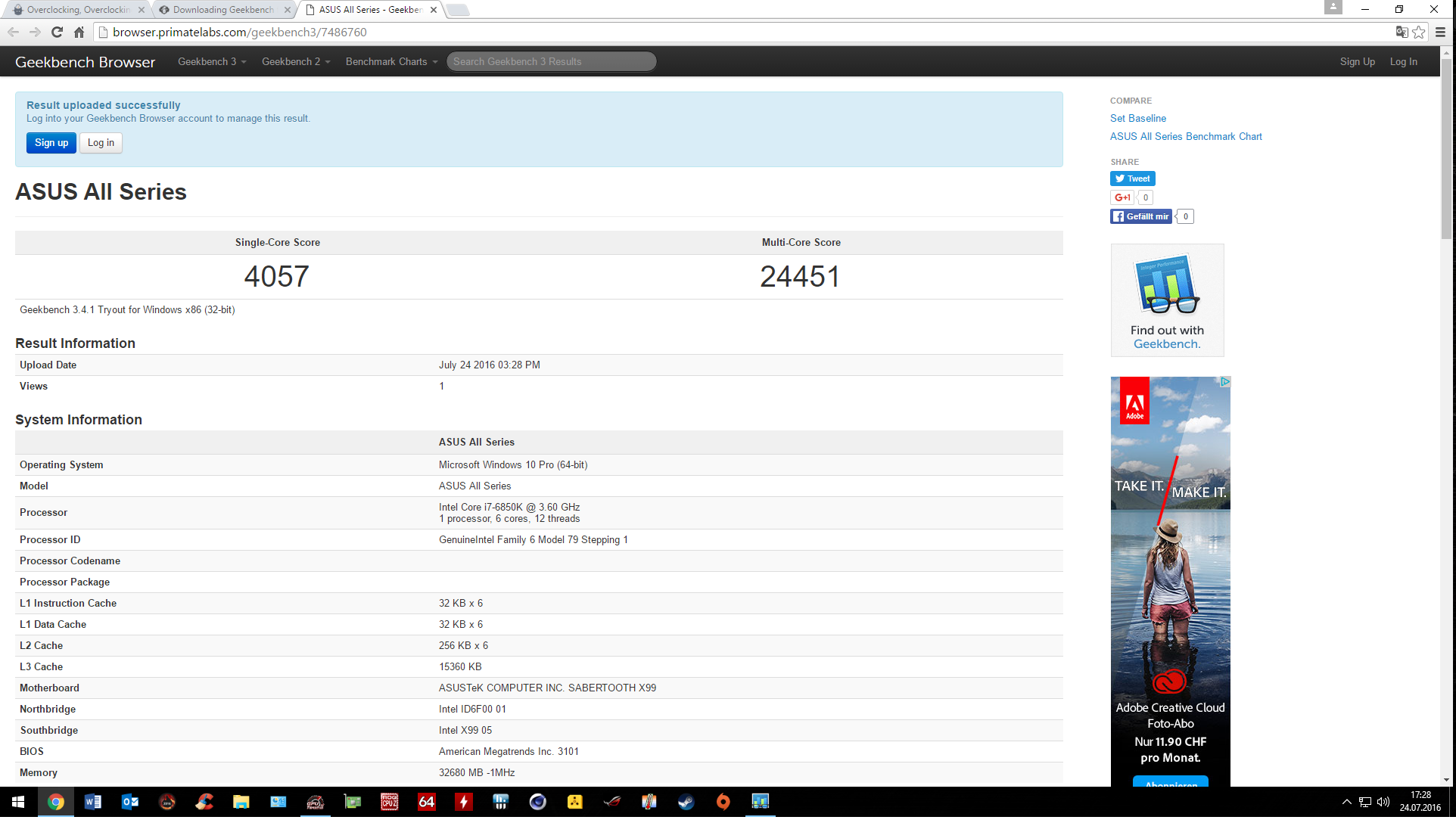This screenshot has height=823, width=1456.
Task: Open the Adobe Creative Cloud advertisement
Action: coord(1170,581)
